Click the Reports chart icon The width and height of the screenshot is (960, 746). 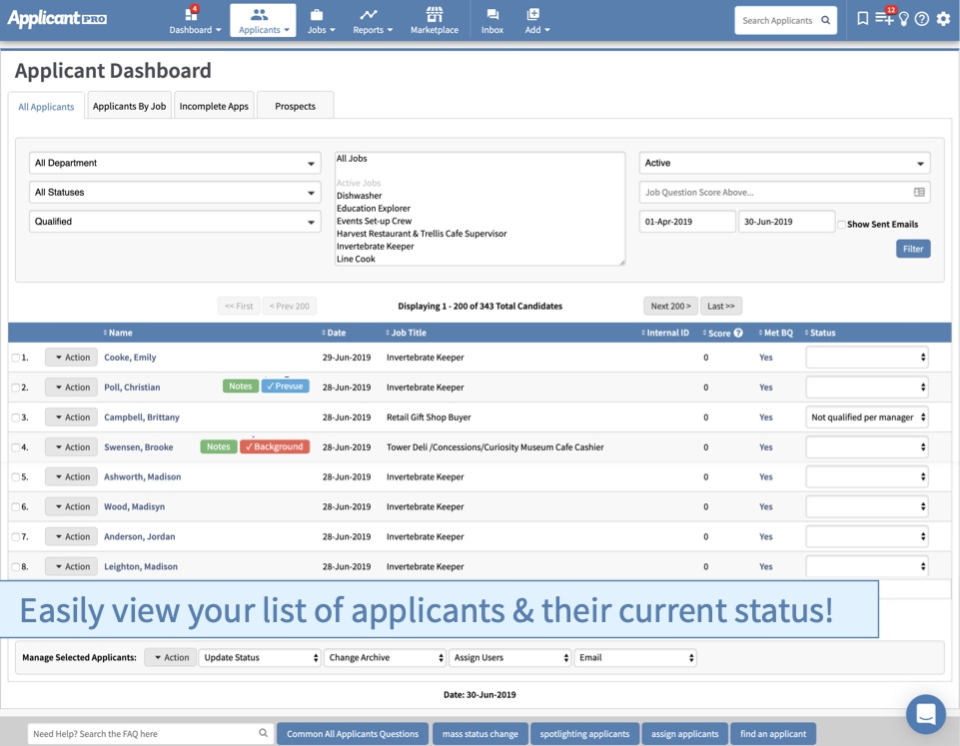pos(370,14)
